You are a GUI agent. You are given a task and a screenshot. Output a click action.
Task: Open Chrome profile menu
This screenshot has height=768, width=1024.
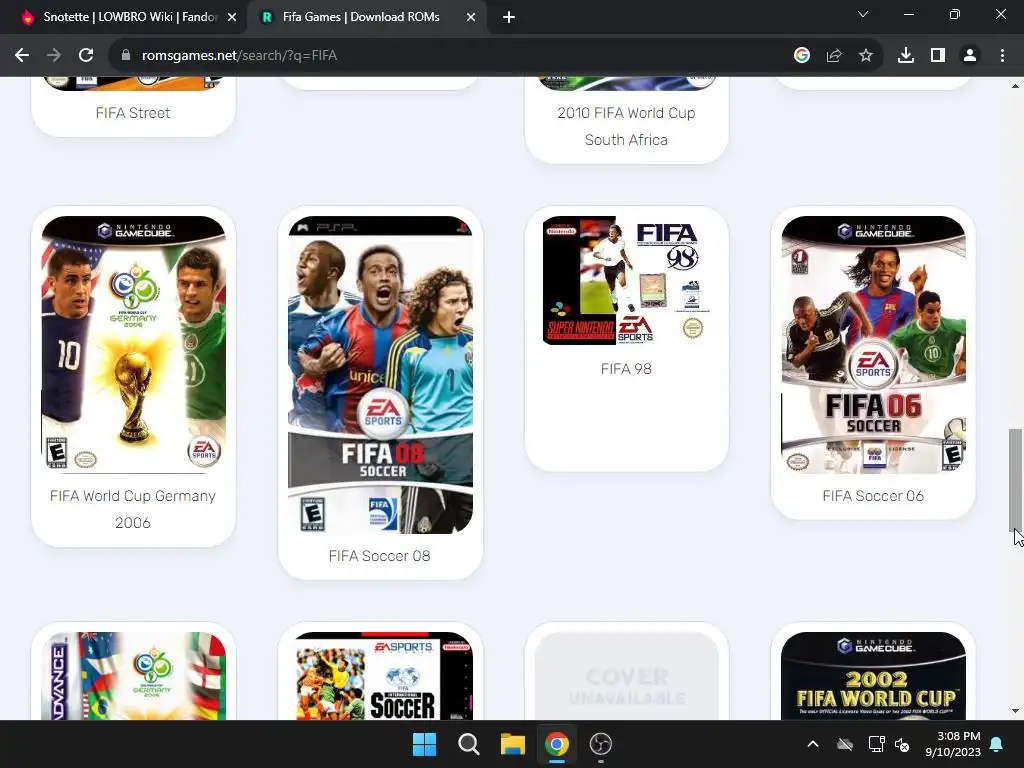click(x=970, y=56)
